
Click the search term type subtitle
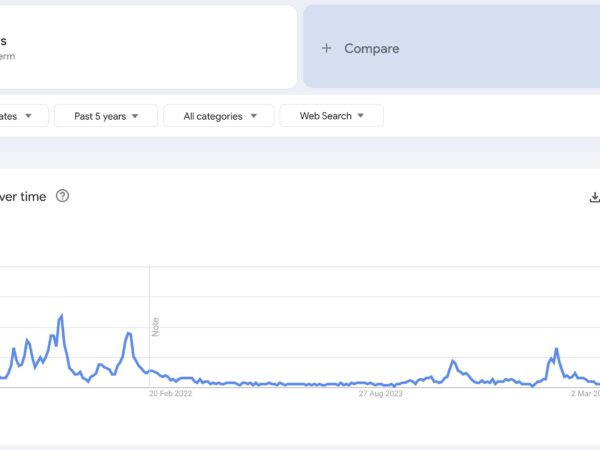[7, 56]
